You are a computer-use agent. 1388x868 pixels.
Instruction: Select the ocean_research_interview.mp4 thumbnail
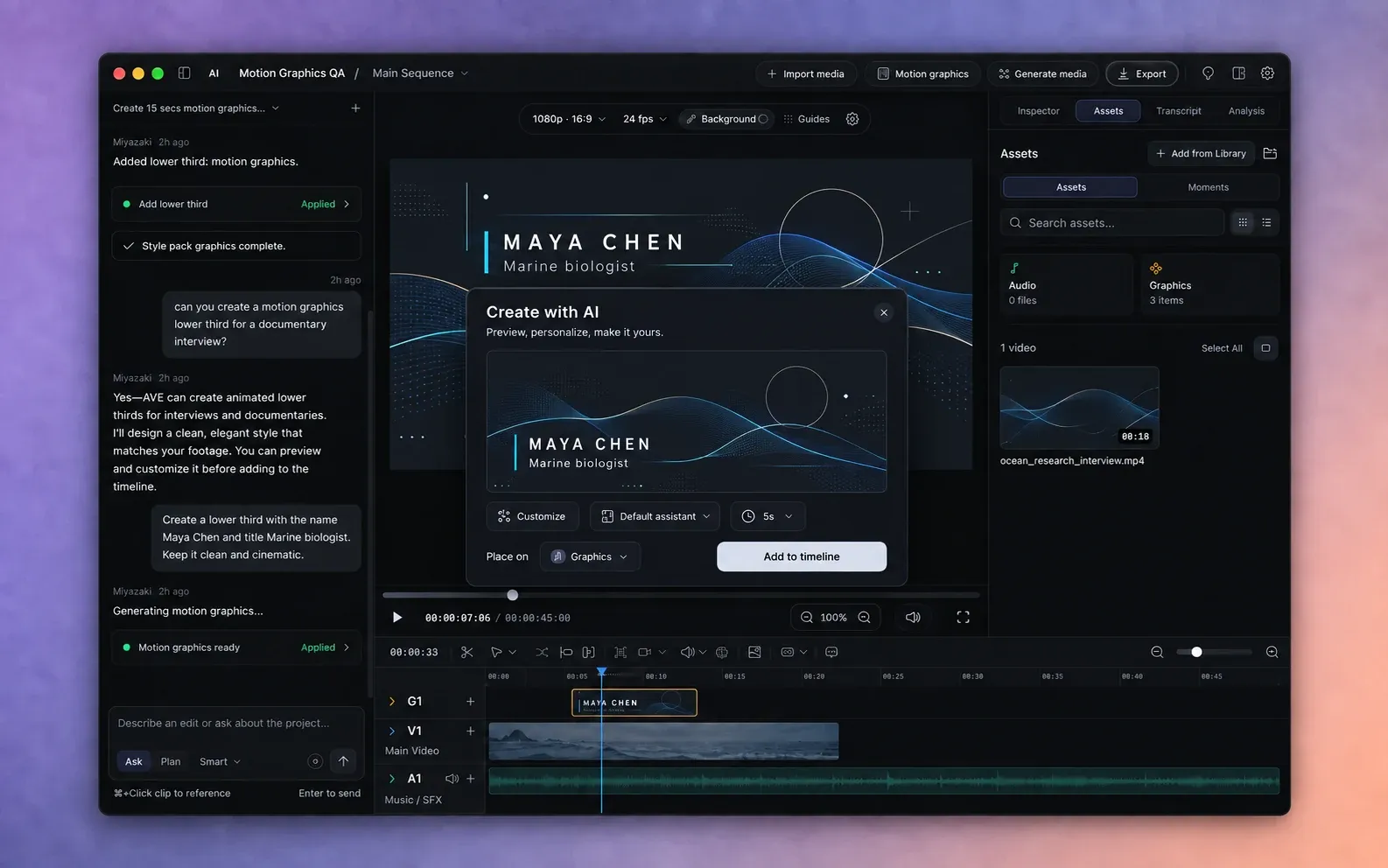pos(1079,408)
